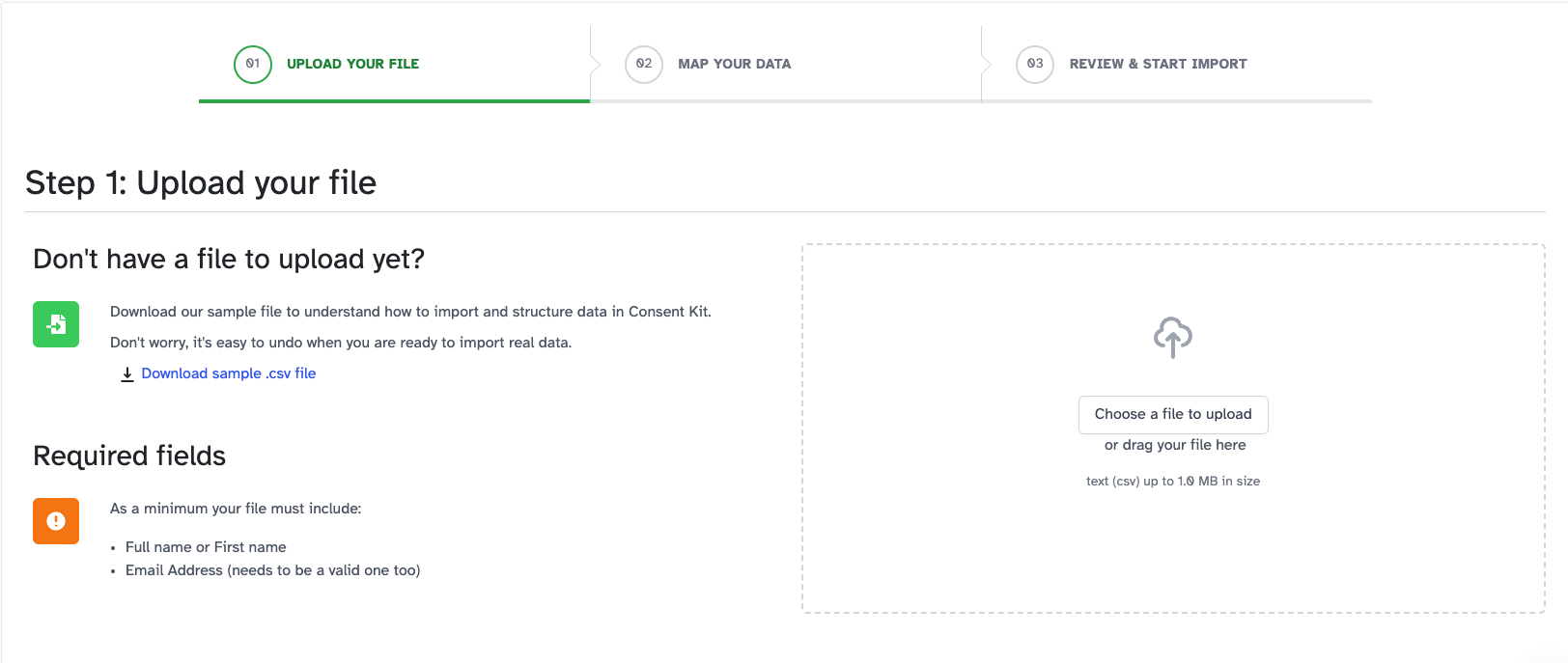The height and width of the screenshot is (663, 1568).
Task: Select the Upload Your File step tab
Action: click(x=352, y=64)
